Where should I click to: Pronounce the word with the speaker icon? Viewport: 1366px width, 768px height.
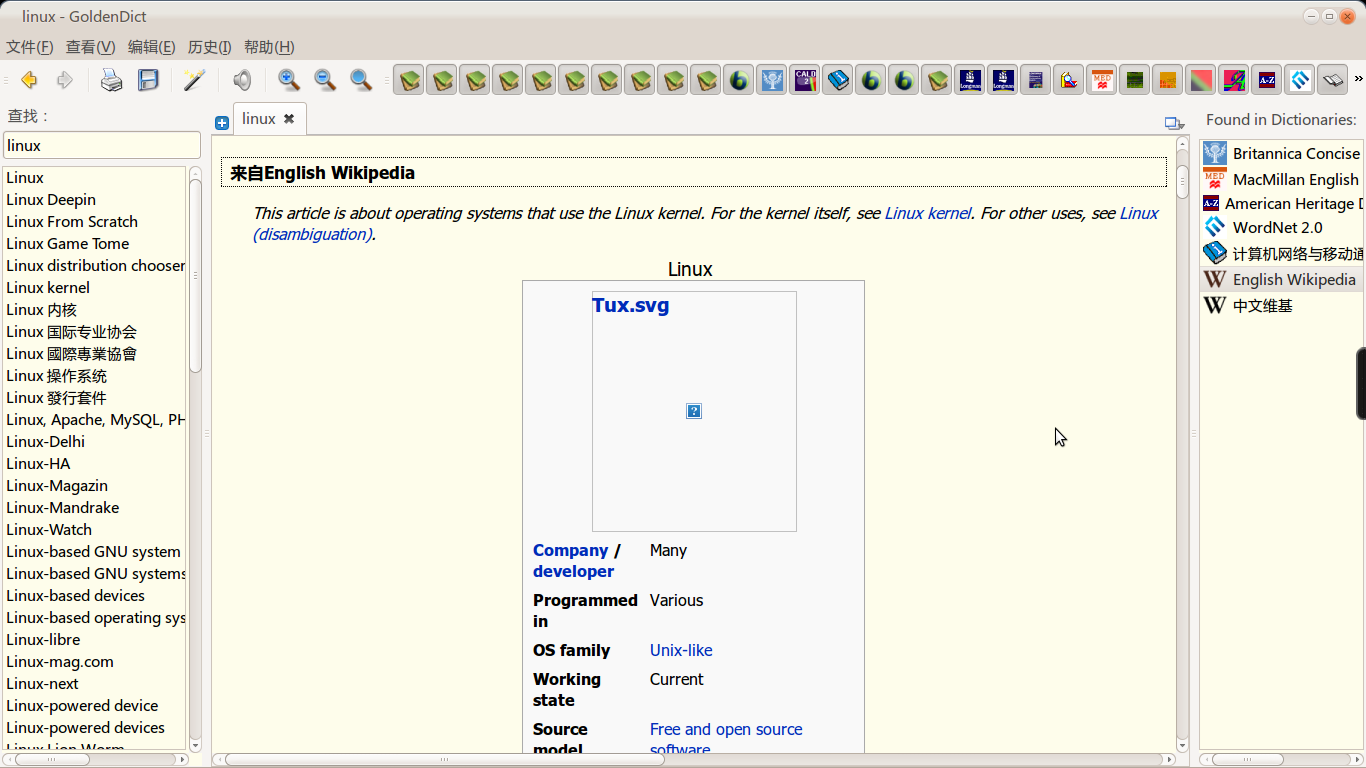click(x=242, y=80)
